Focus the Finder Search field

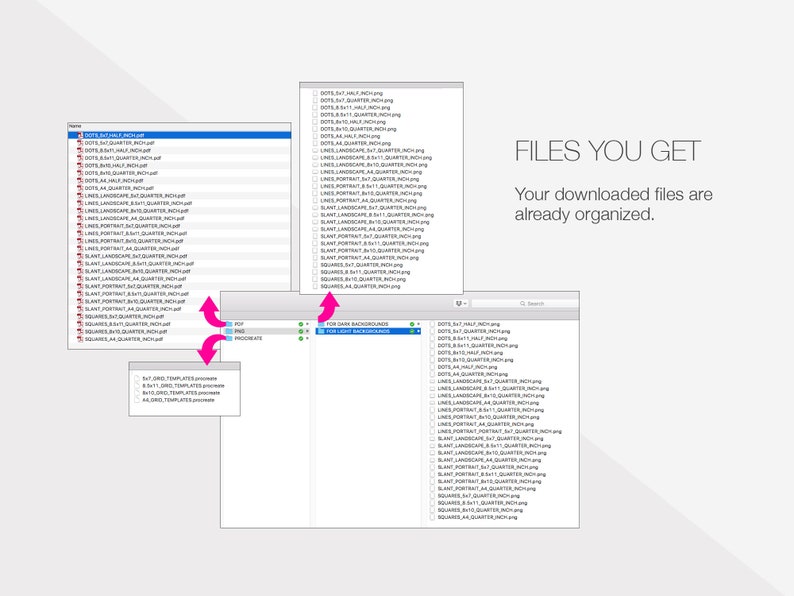[x=525, y=303]
